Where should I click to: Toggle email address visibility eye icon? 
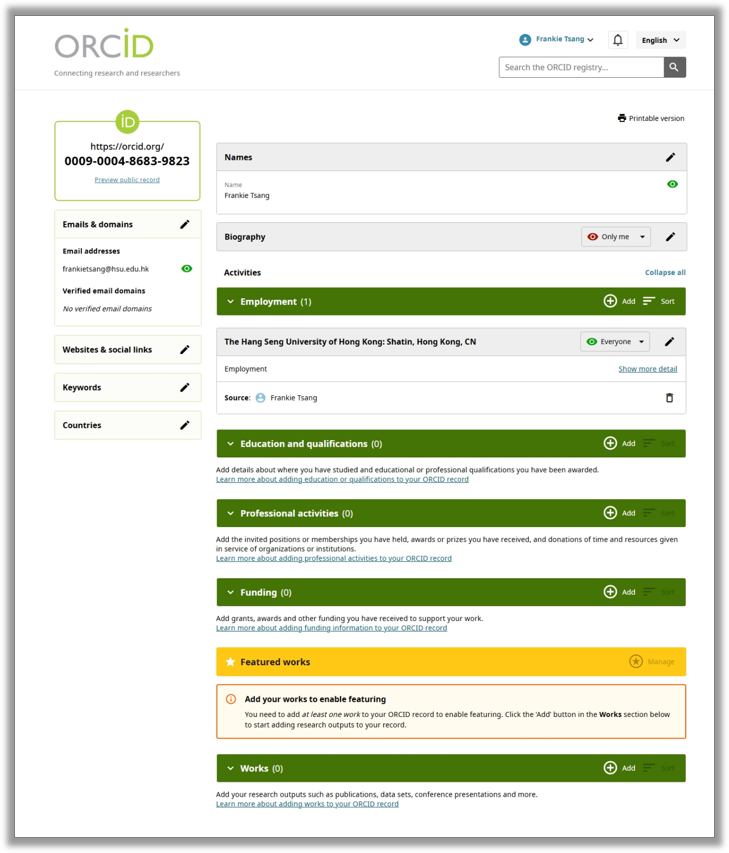(x=187, y=268)
